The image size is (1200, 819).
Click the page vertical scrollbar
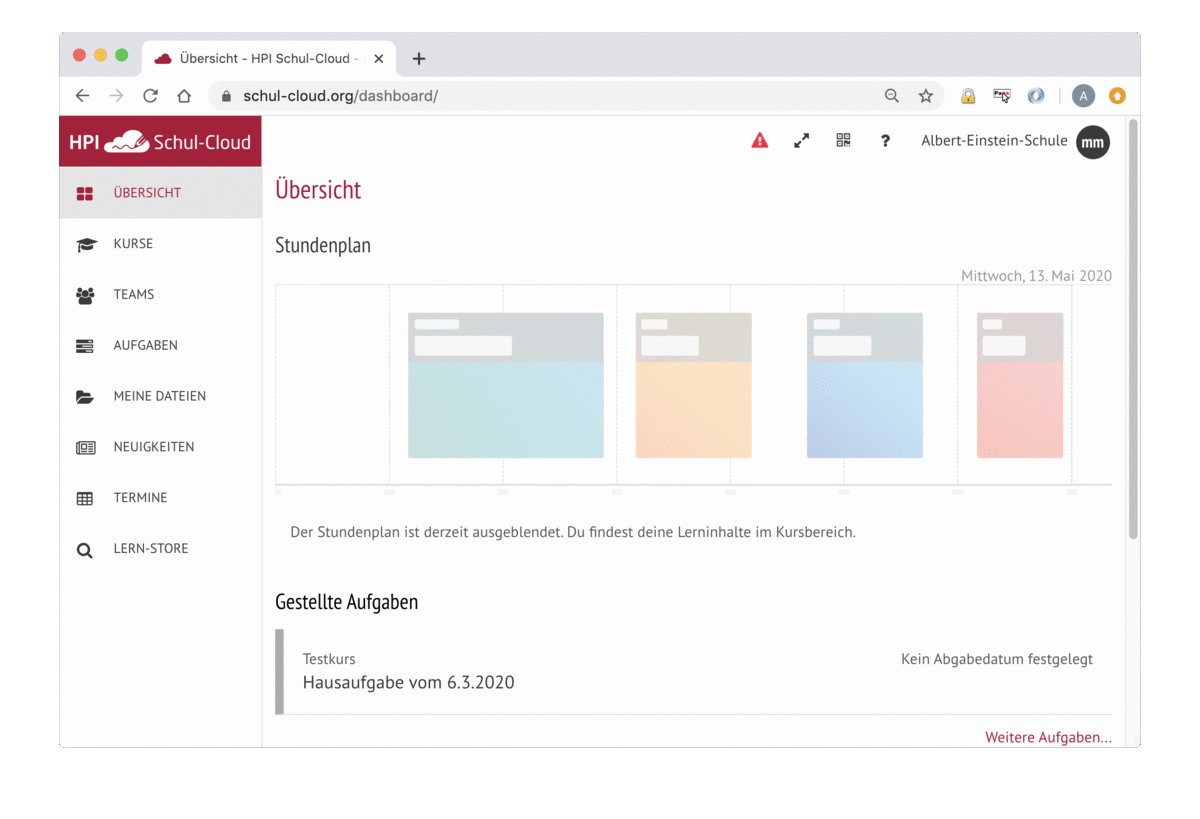[x=1133, y=330]
